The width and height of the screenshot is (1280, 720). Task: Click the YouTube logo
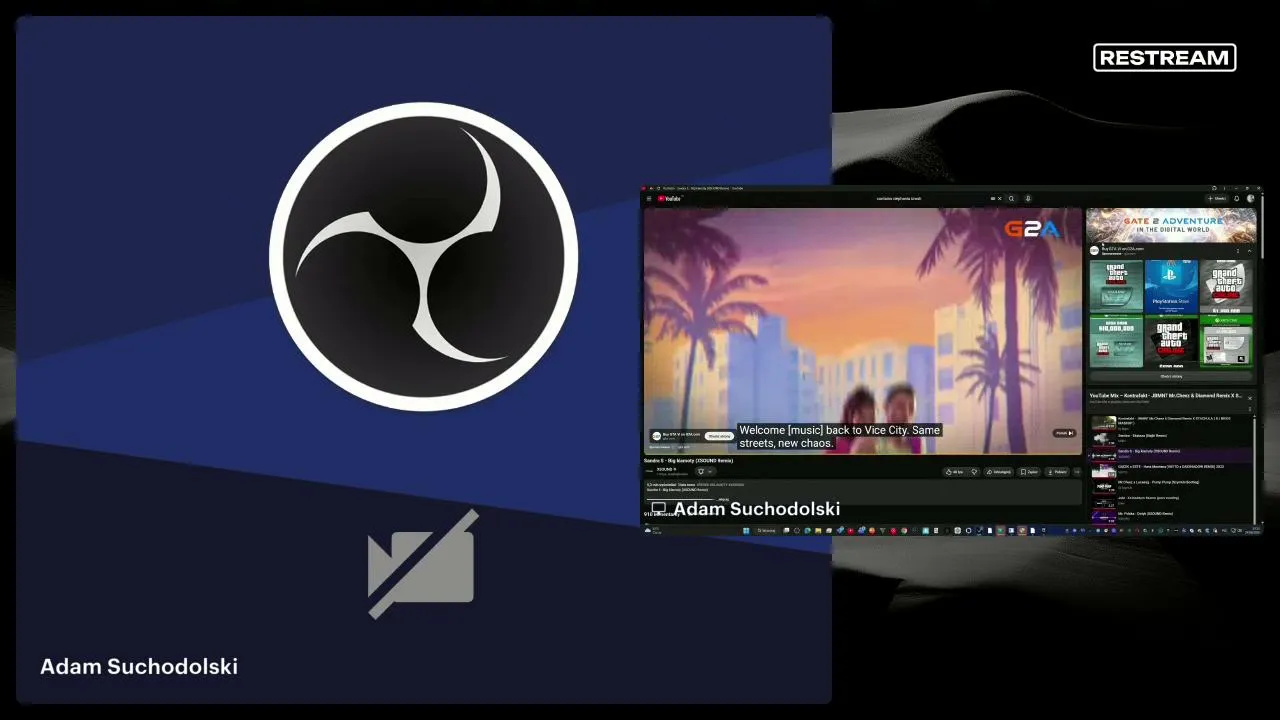[669, 198]
